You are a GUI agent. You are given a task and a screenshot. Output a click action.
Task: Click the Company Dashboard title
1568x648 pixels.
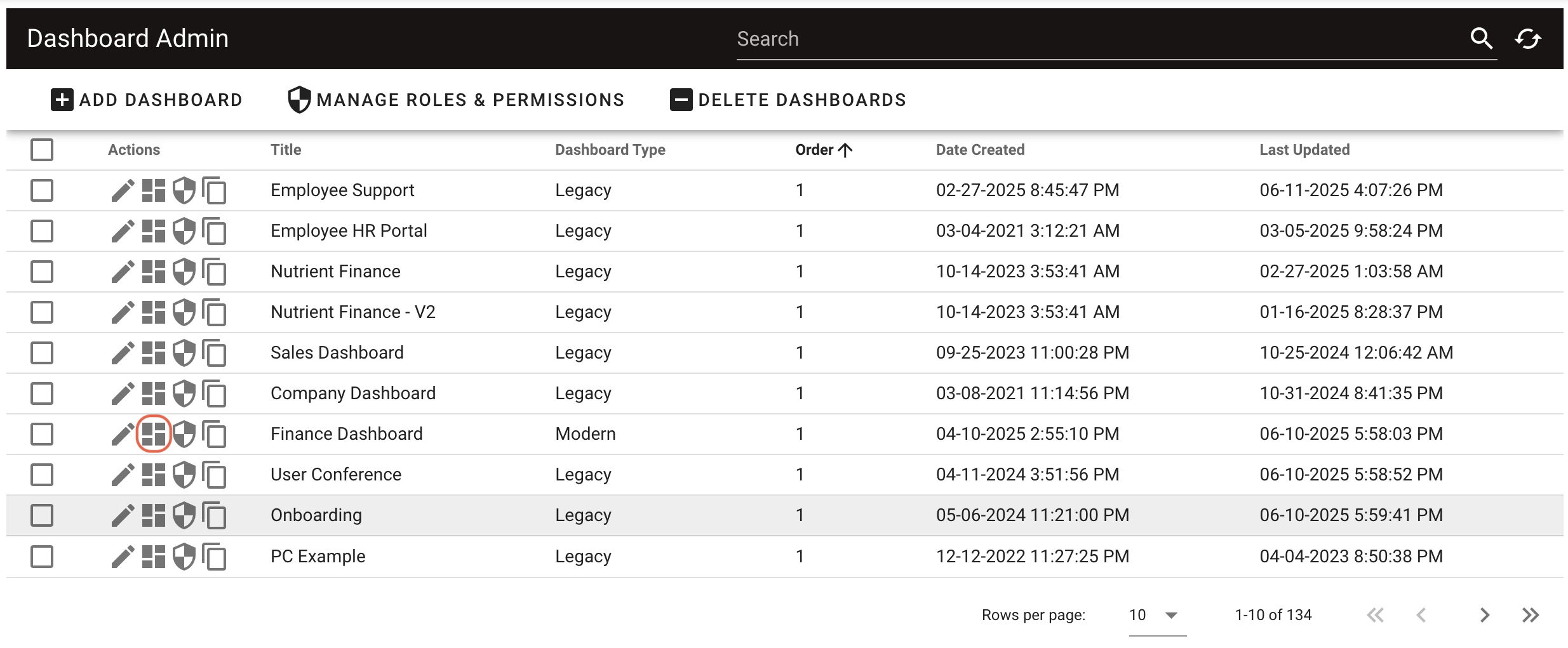pos(353,393)
